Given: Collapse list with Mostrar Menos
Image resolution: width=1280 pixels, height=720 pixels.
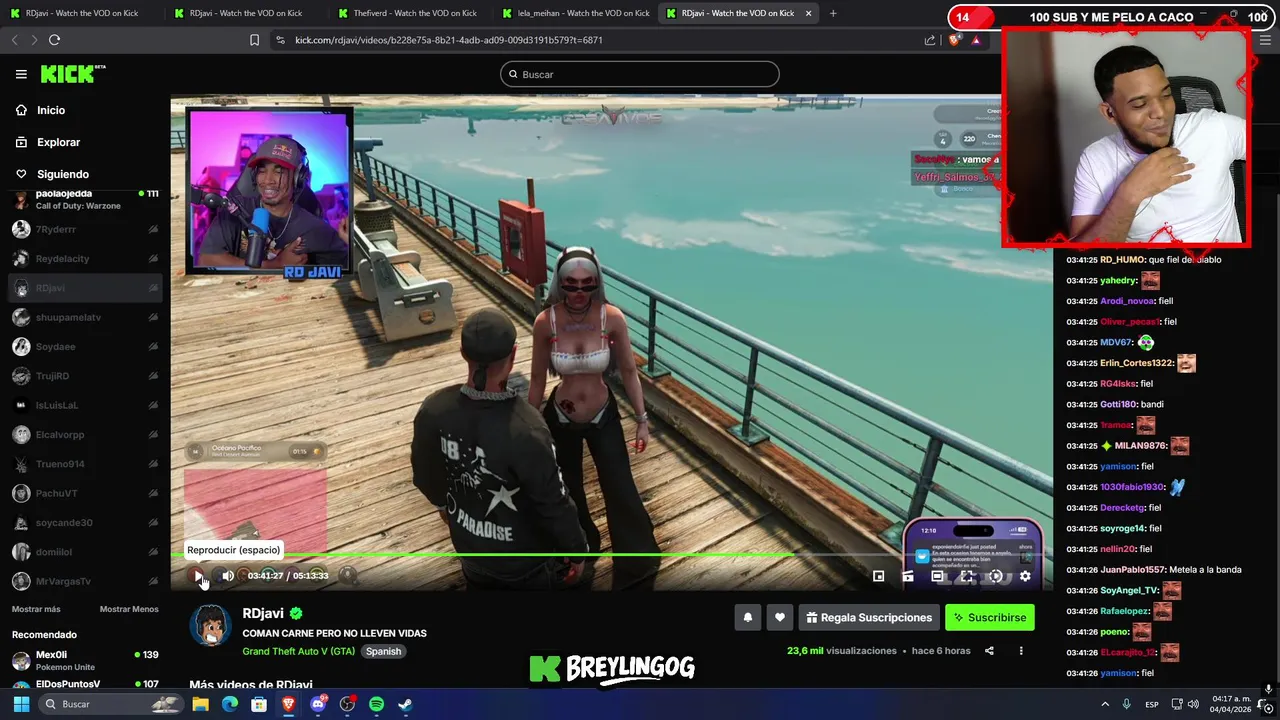Looking at the screenshot, I should [129, 609].
